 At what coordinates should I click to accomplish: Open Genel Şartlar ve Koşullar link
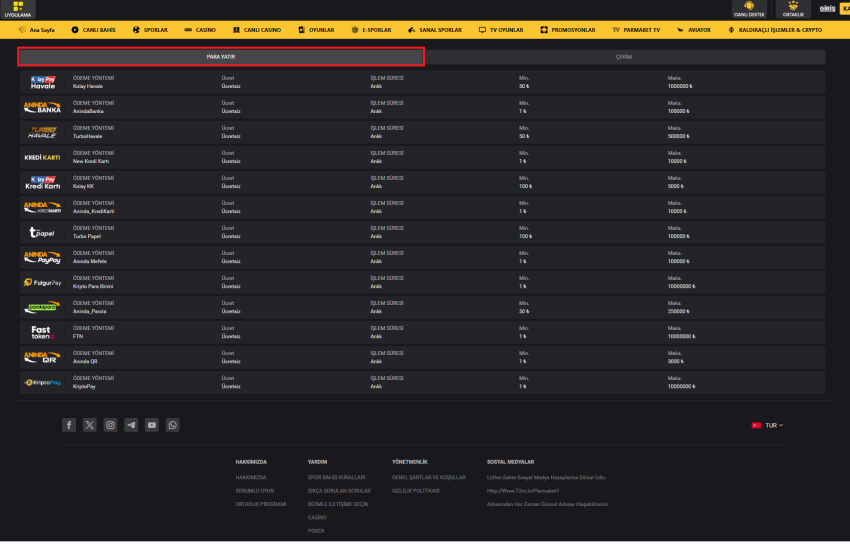pyautogui.click(x=429, y=477)
